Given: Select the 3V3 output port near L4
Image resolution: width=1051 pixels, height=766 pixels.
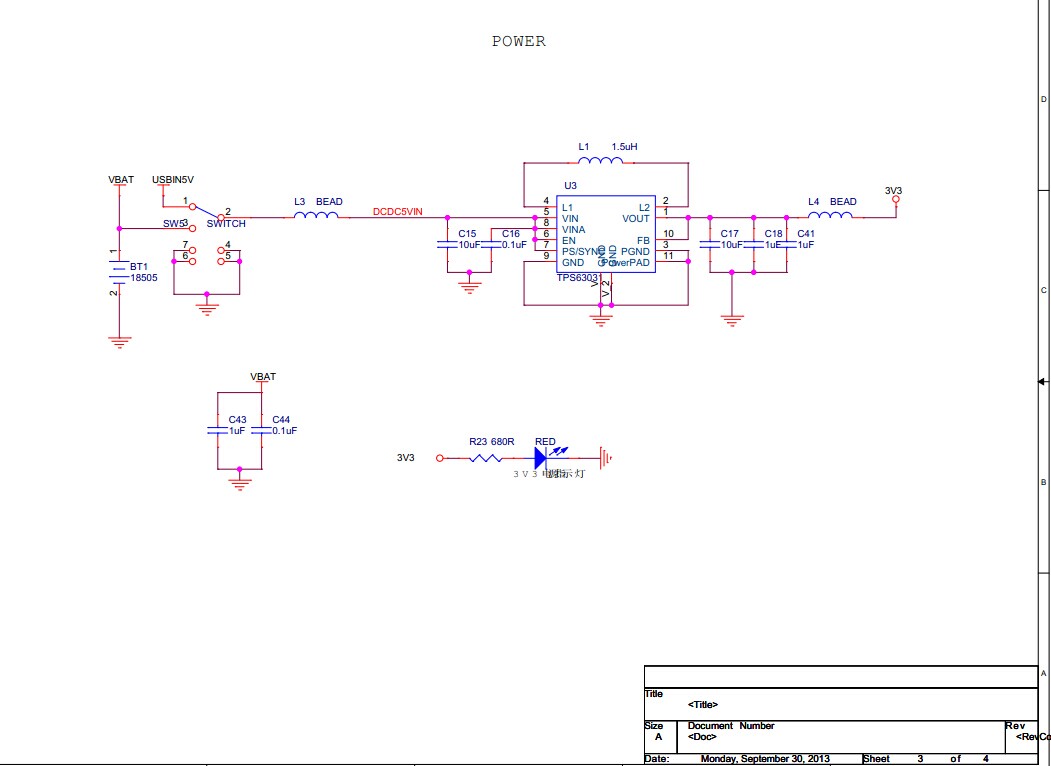Looking at the screenshot, I should [x=895, y=200].
